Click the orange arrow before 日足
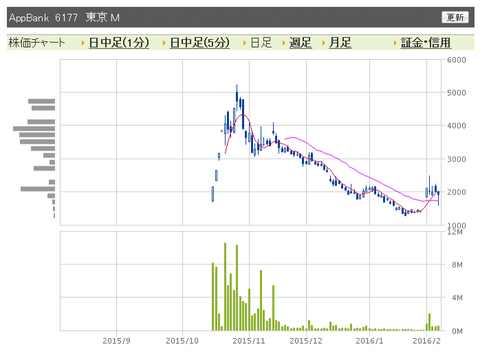The height and width of the screenshot is (360, 480). 245,43
